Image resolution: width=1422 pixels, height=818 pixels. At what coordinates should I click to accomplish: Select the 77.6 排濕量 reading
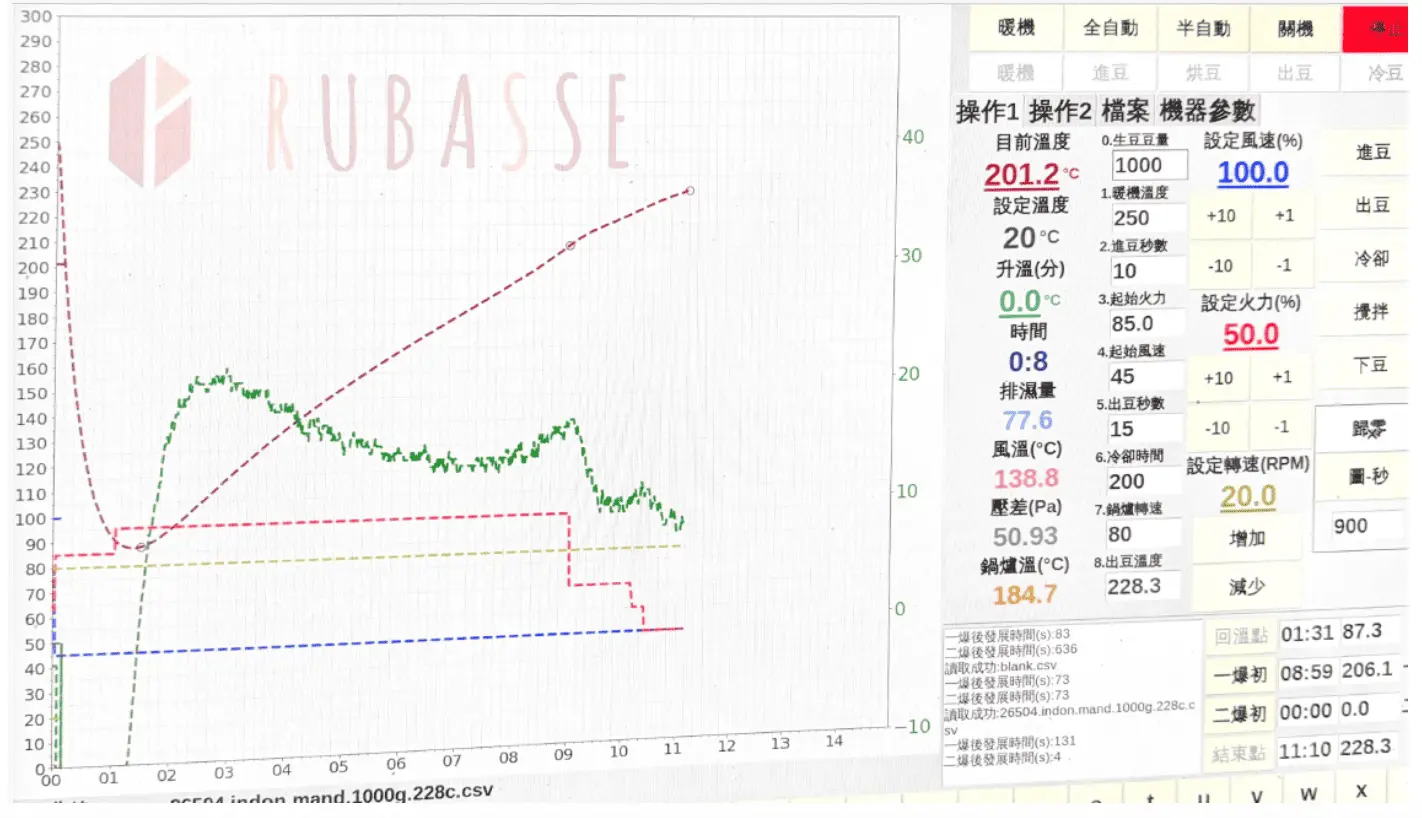[1027, 420]
